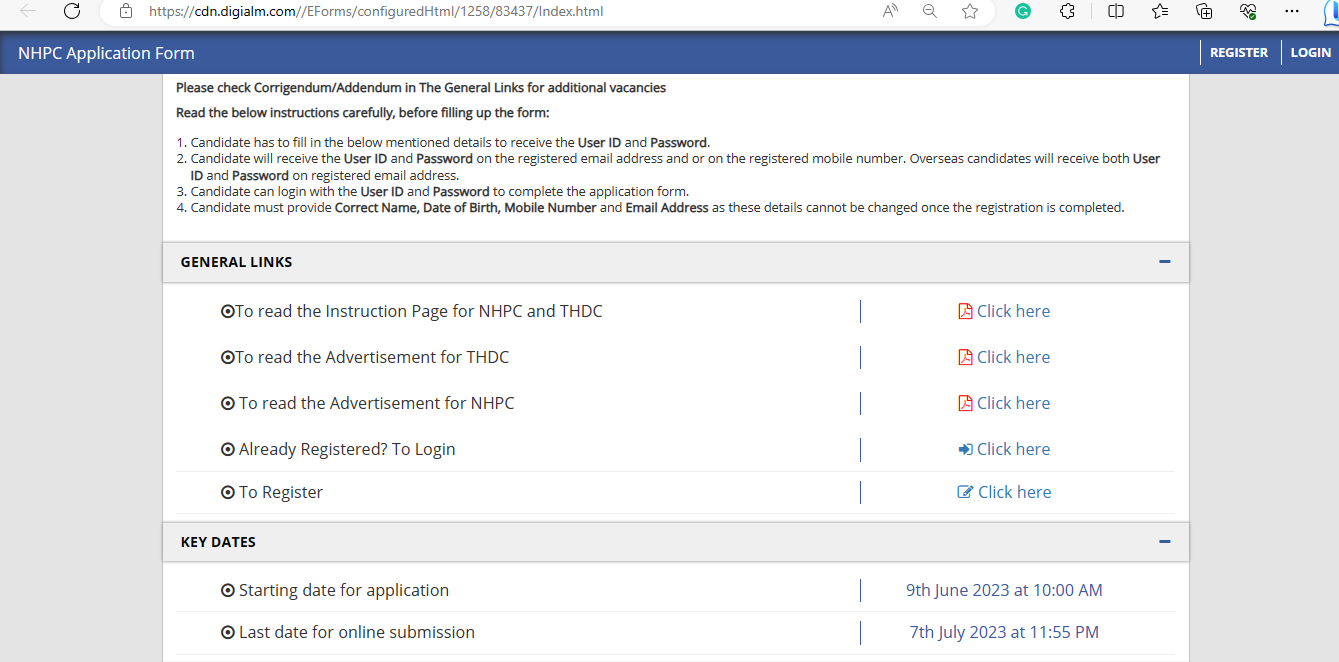Screen dimensions: 1339x662
Task: Click 'Starting date for application' text
Action: tap(344, 590)
